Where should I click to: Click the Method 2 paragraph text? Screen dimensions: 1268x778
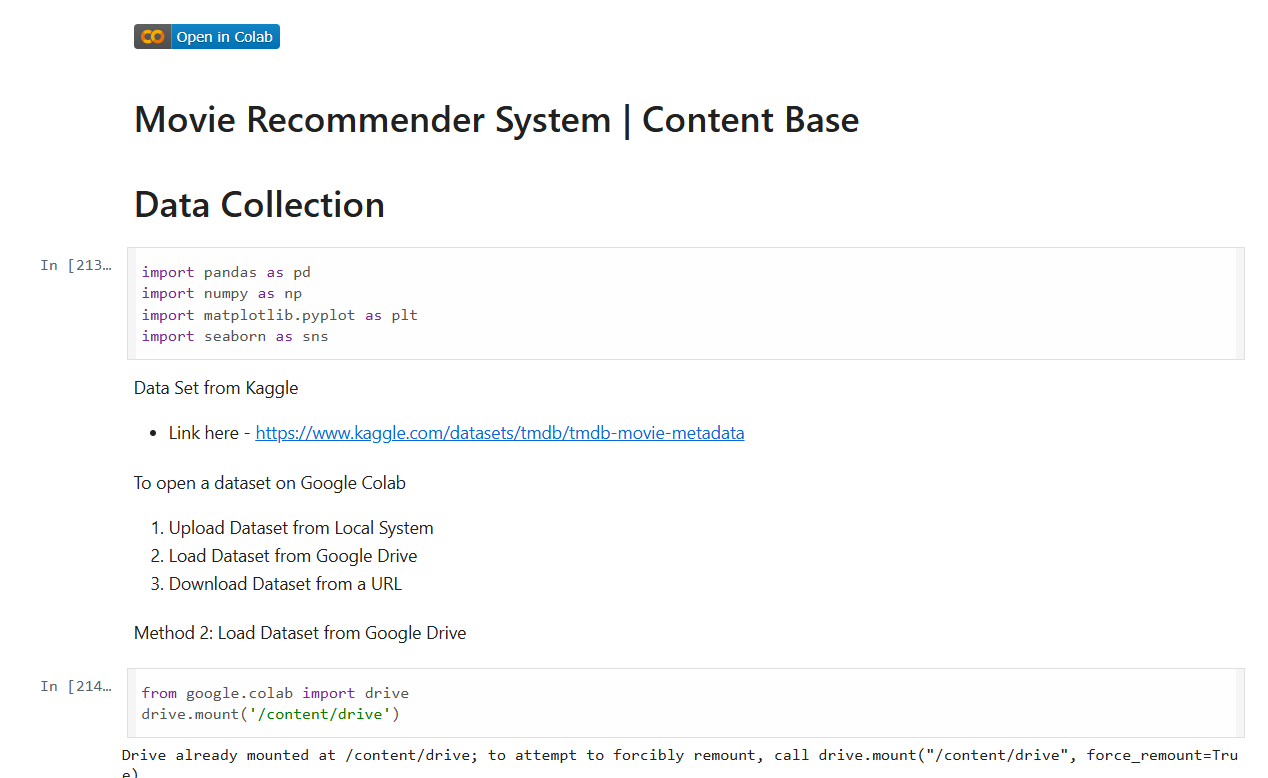300,633
